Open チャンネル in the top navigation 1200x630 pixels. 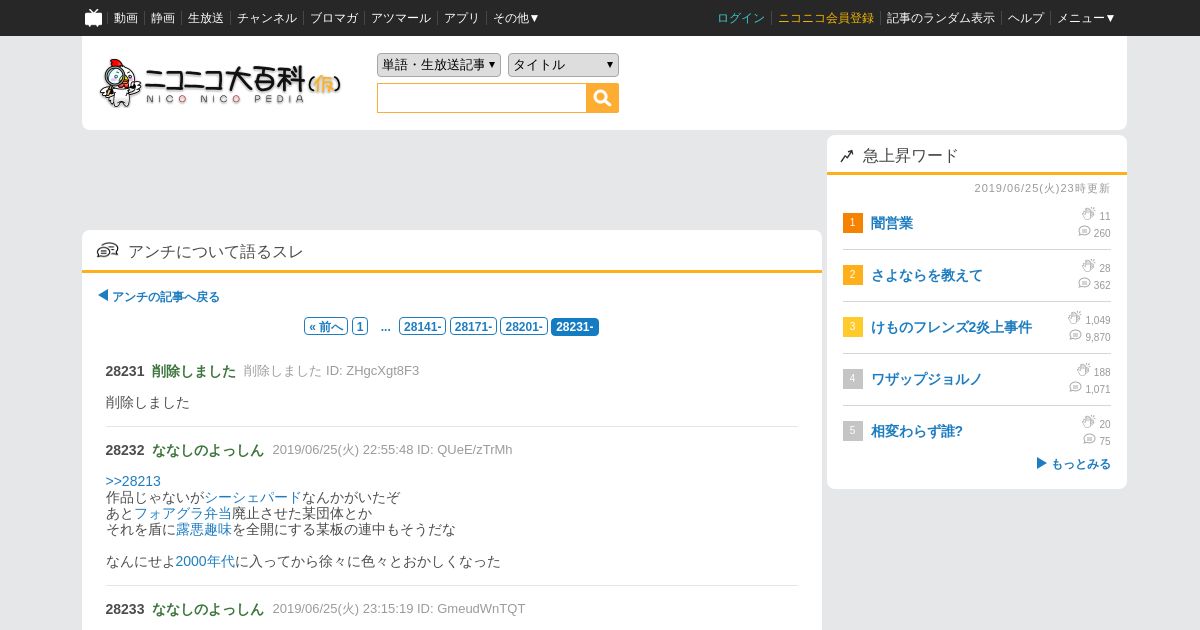pyautogui.click(x=267, y=18)
